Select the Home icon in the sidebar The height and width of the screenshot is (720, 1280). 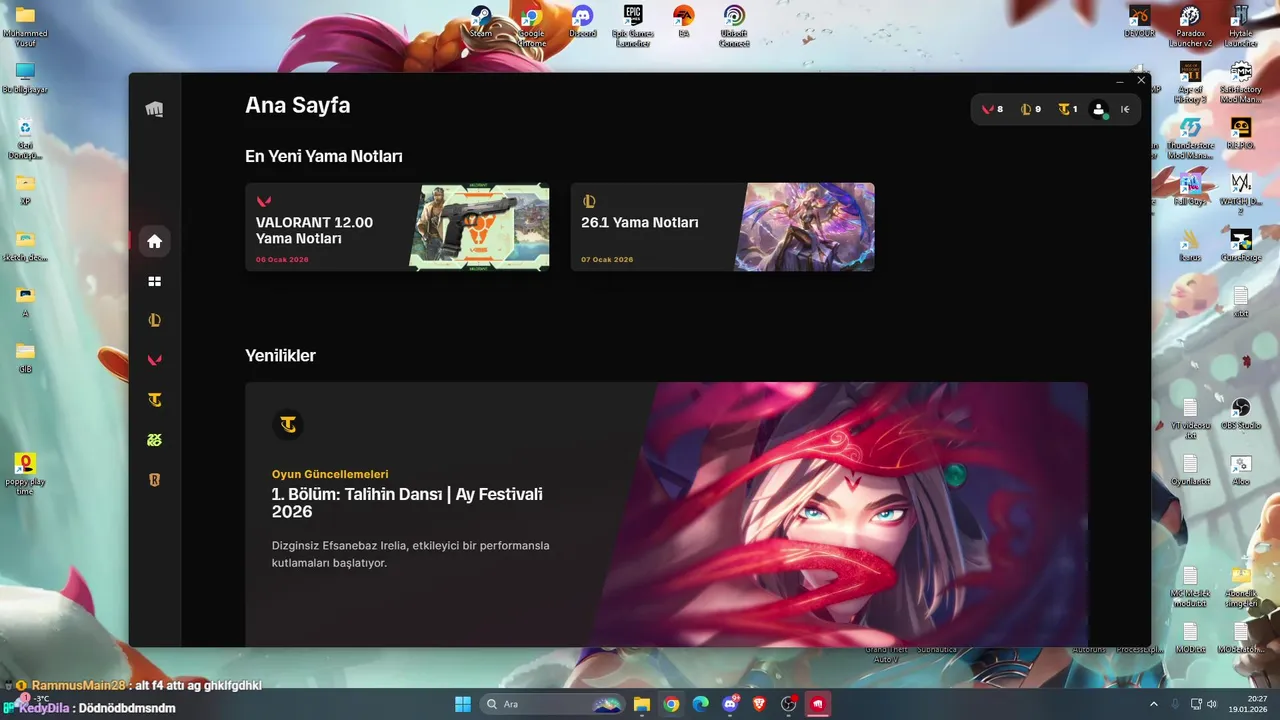(x=154, y=241)
